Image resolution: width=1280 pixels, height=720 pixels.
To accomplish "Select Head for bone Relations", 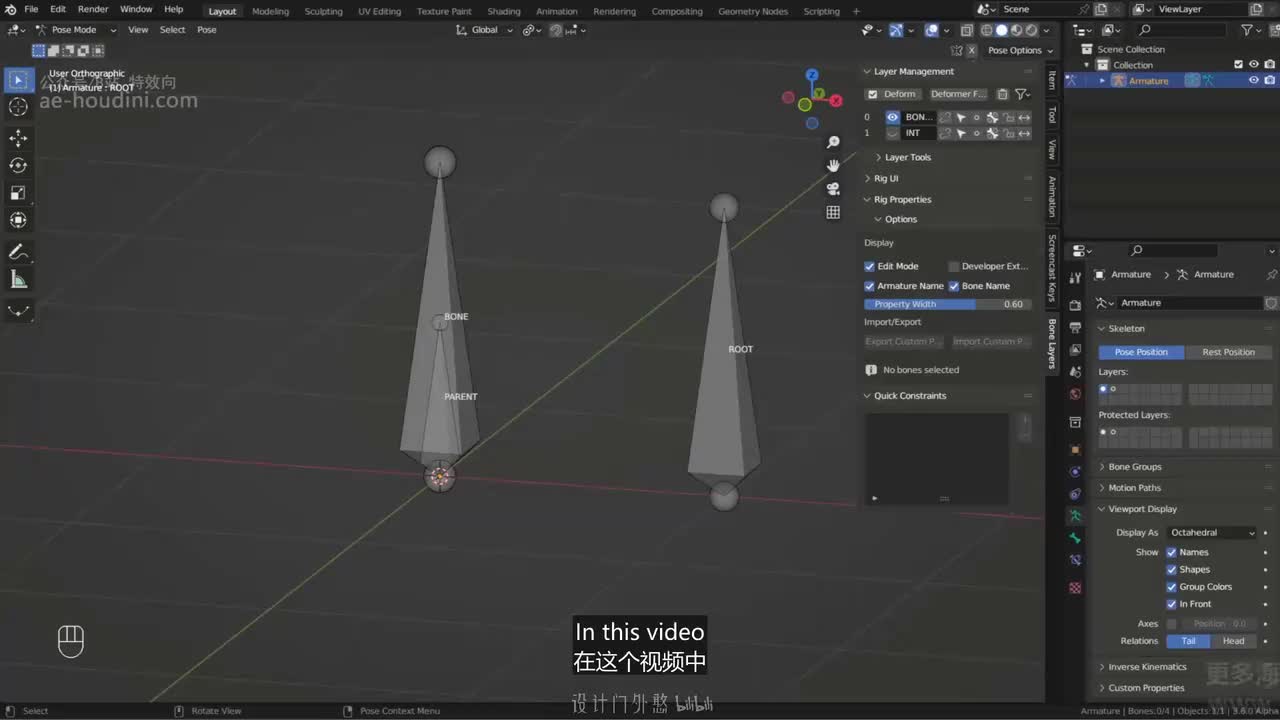I will [1233, 641].
